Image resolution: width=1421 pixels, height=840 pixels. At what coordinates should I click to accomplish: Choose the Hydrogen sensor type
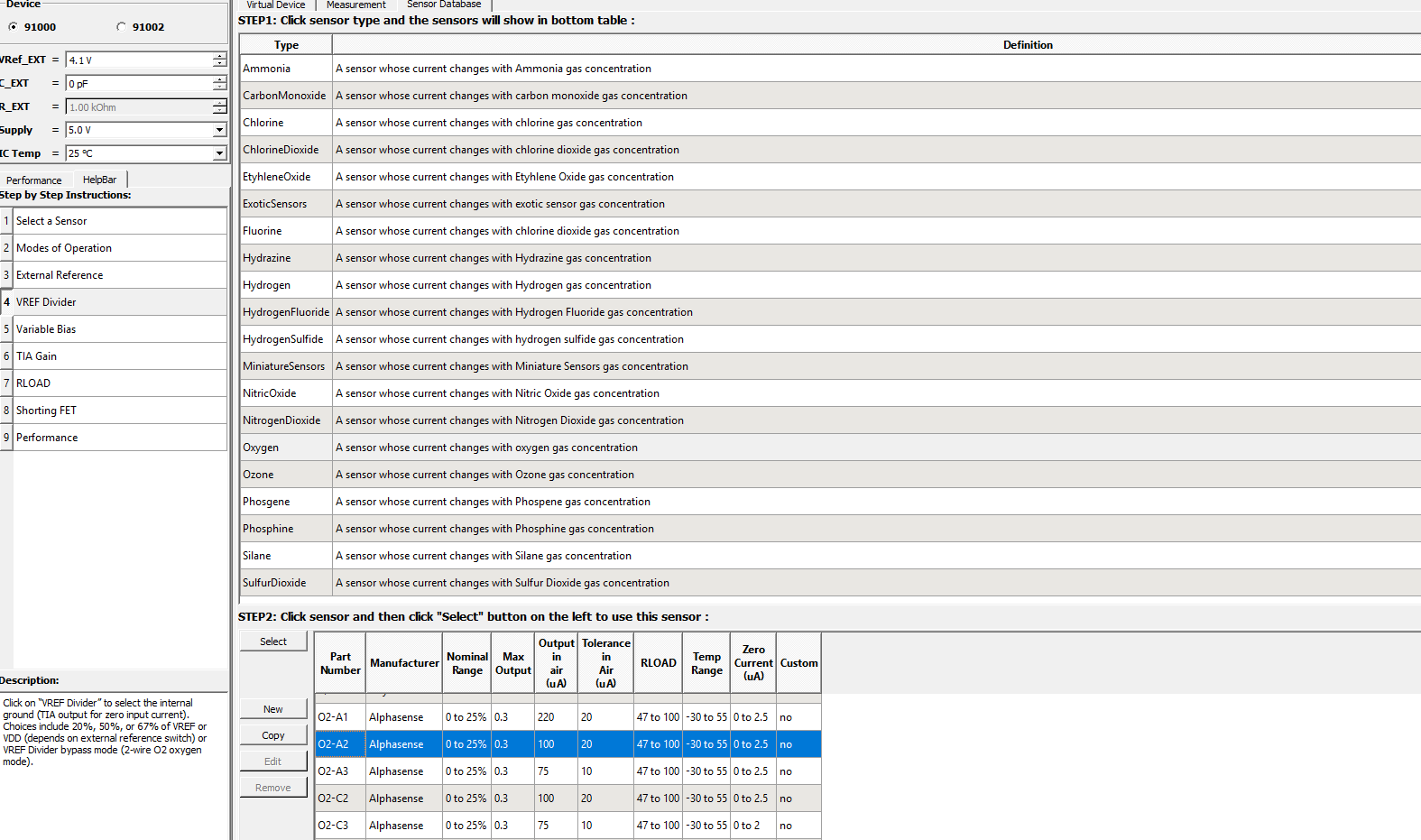tap(286, 285)
